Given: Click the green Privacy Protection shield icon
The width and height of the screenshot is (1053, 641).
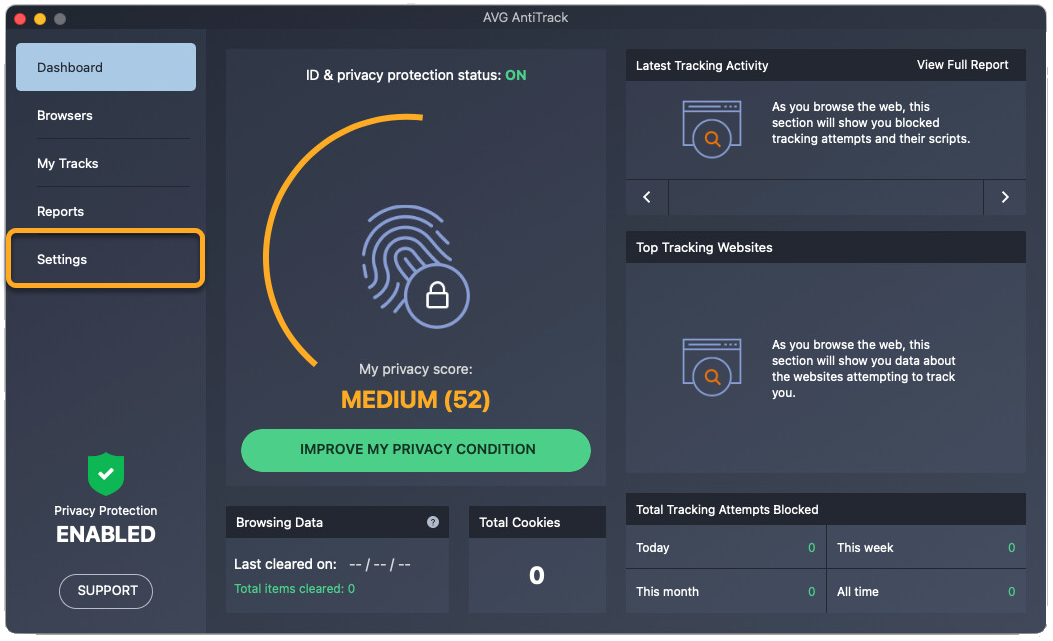Looking at the screenshot, I should 106,474.
